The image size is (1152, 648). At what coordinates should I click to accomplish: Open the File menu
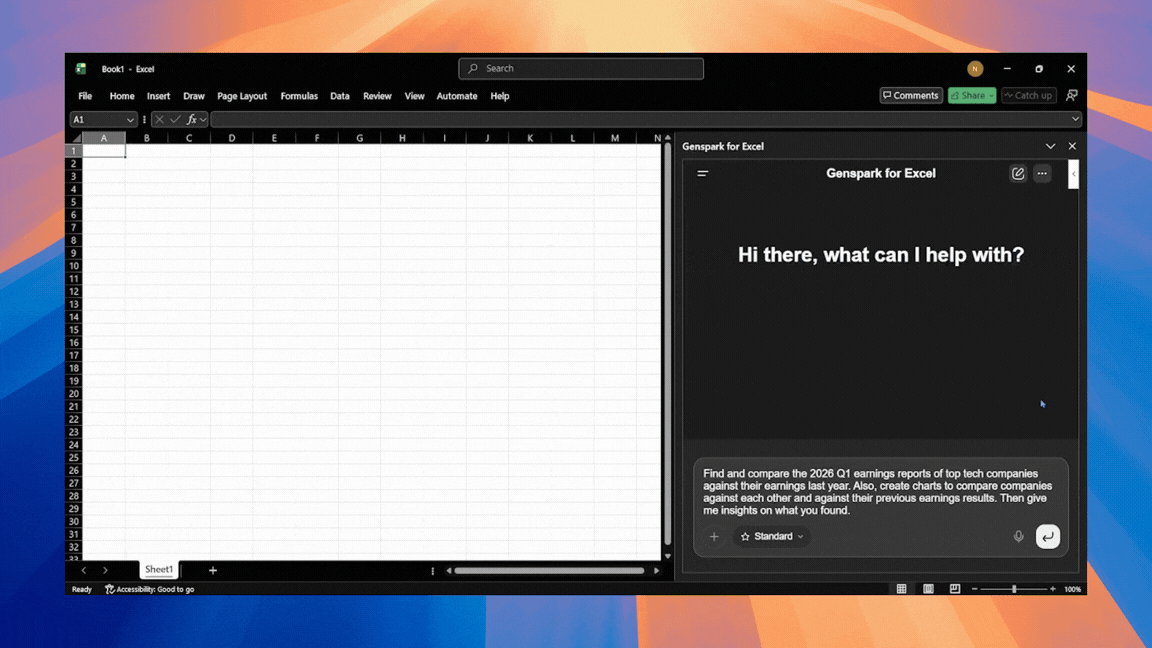(85, 96)
